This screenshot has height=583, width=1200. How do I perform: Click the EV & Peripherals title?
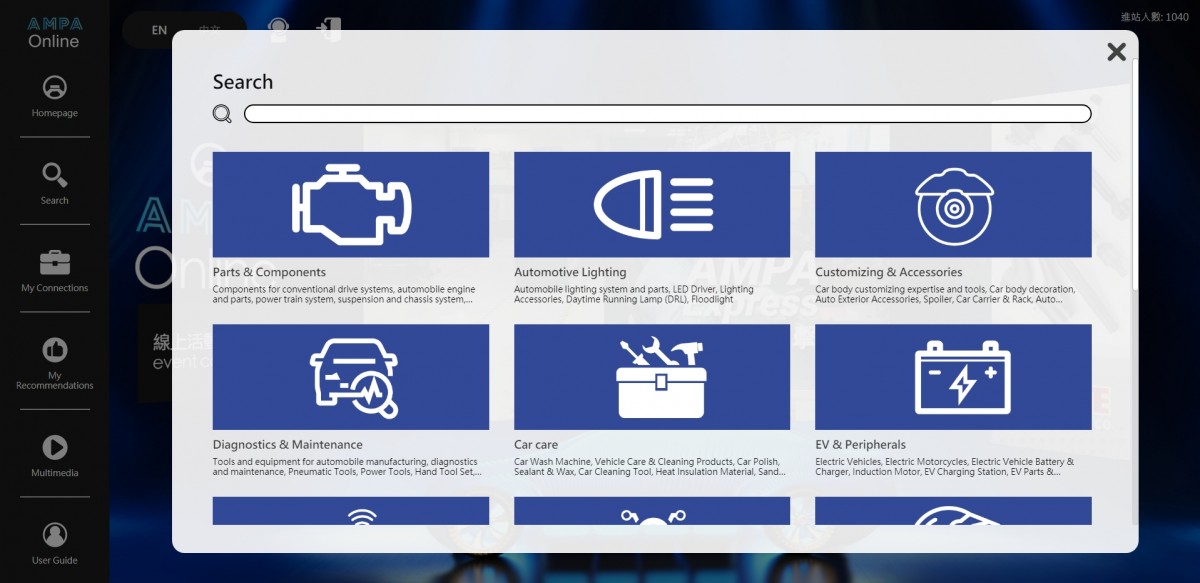tap(861, 445)
